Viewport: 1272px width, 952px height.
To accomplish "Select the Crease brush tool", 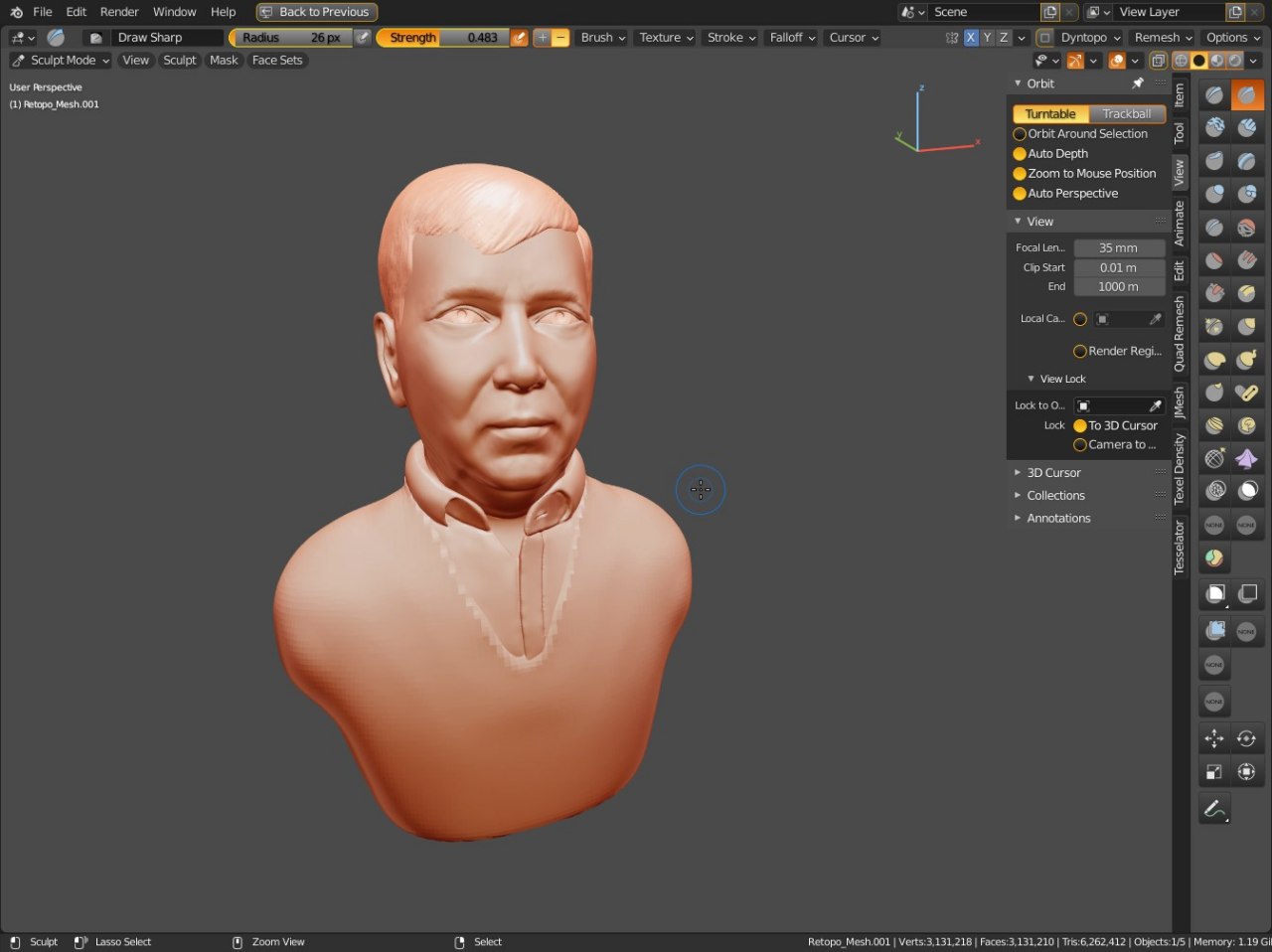I will click(1214, 228).
